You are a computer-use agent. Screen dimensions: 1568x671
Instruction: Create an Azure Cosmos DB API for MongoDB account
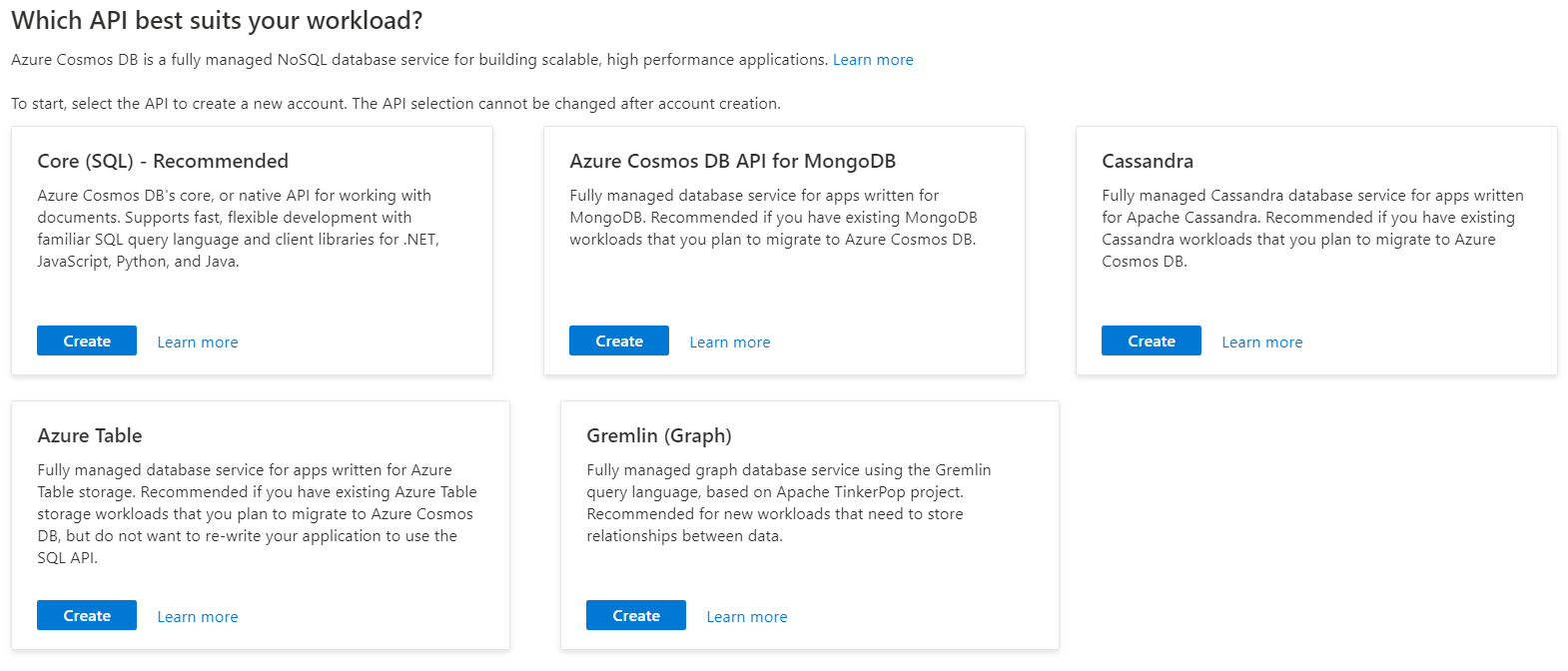click(619, 341)
